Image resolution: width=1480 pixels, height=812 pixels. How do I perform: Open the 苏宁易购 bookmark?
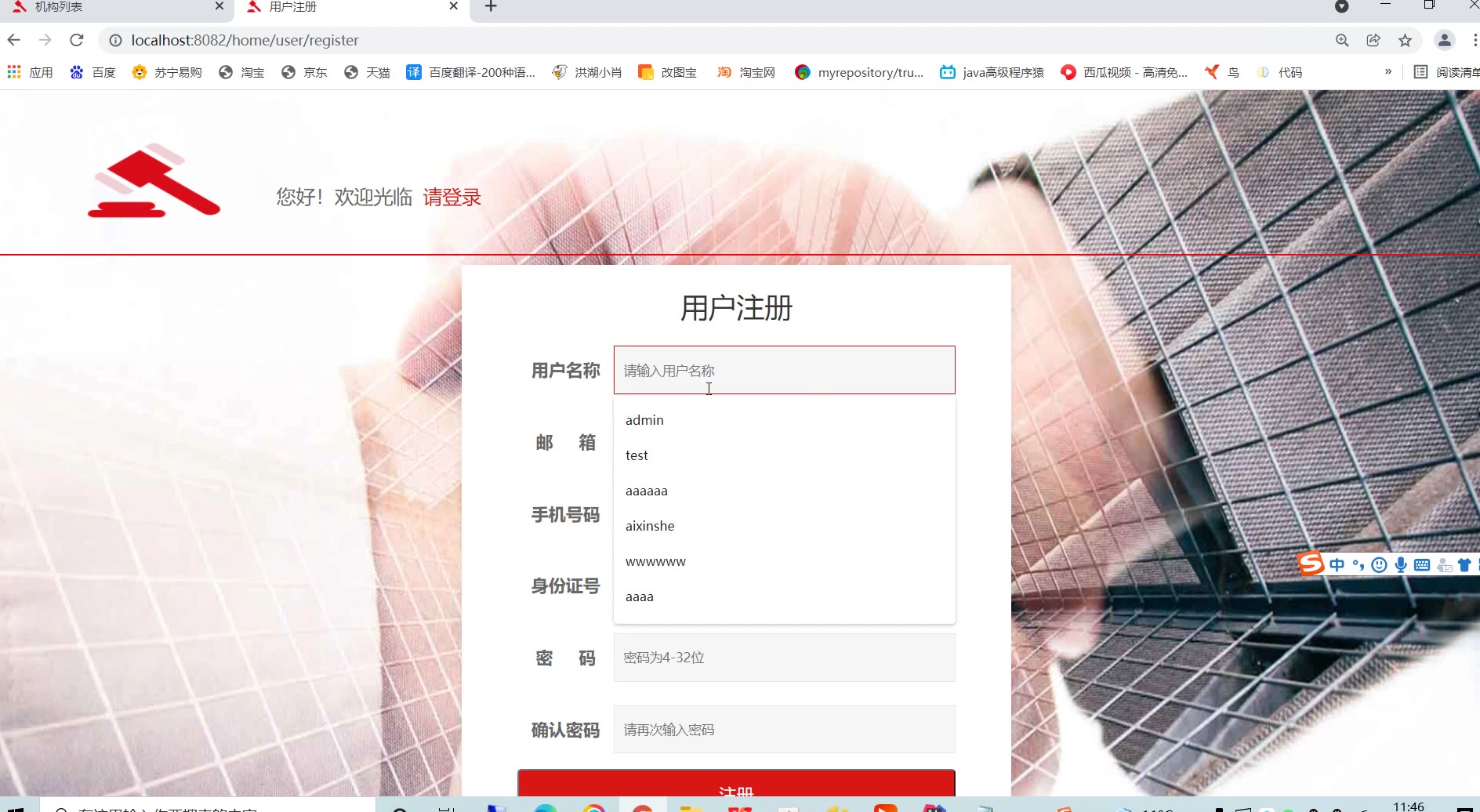coord(167,72)
